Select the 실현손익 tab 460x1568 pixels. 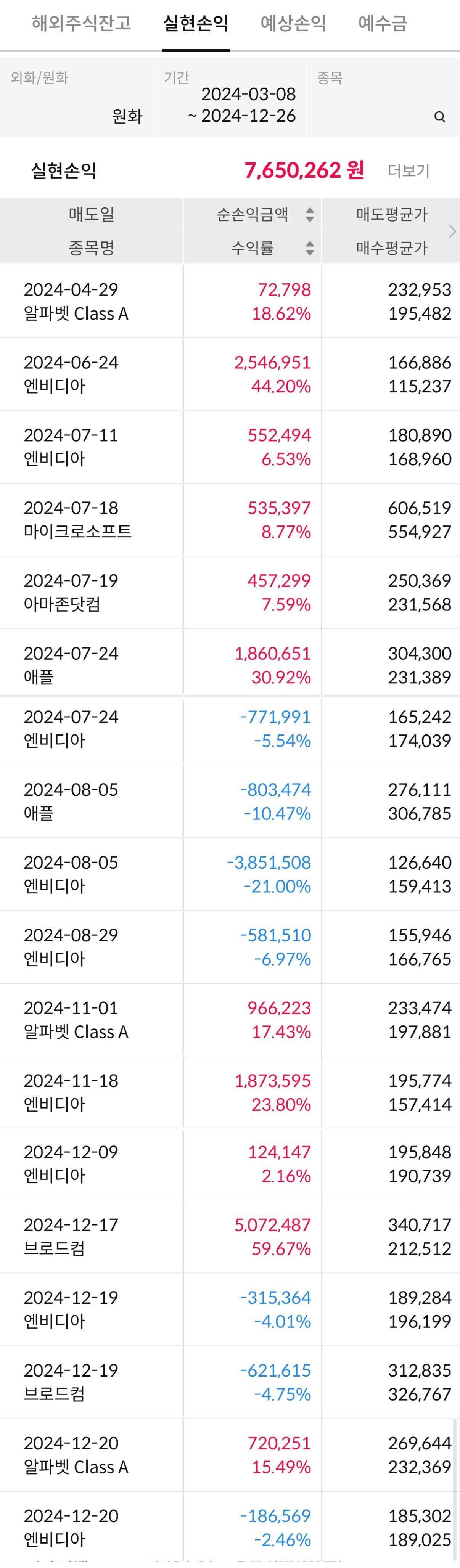tap(196, 24)
